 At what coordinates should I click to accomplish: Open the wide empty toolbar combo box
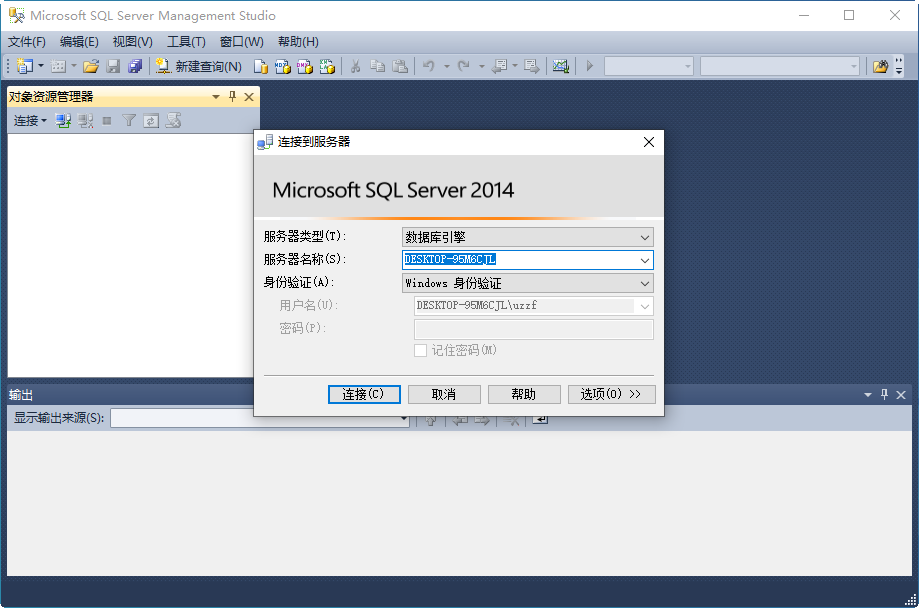click(x=780, y=66)
